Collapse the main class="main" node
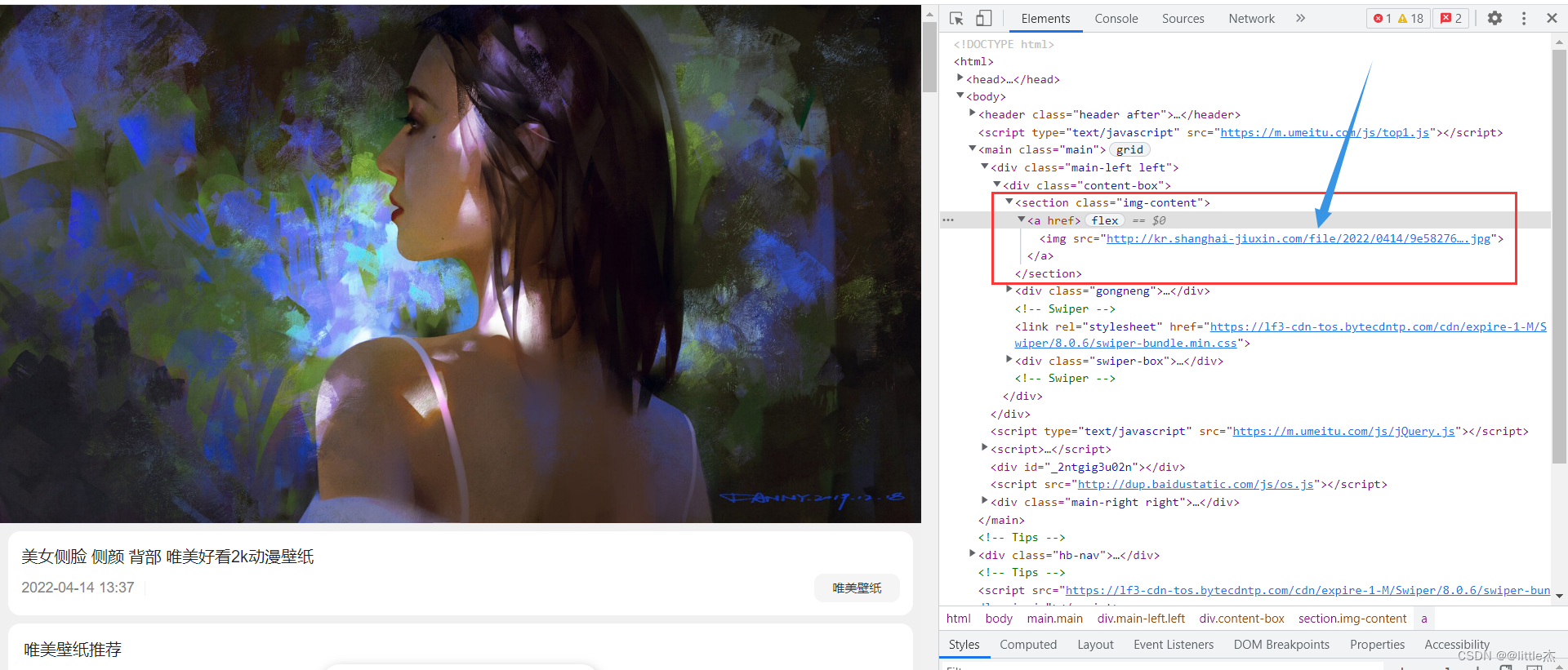This screenshot has width=1568, height=670. (x=973, y=149)
